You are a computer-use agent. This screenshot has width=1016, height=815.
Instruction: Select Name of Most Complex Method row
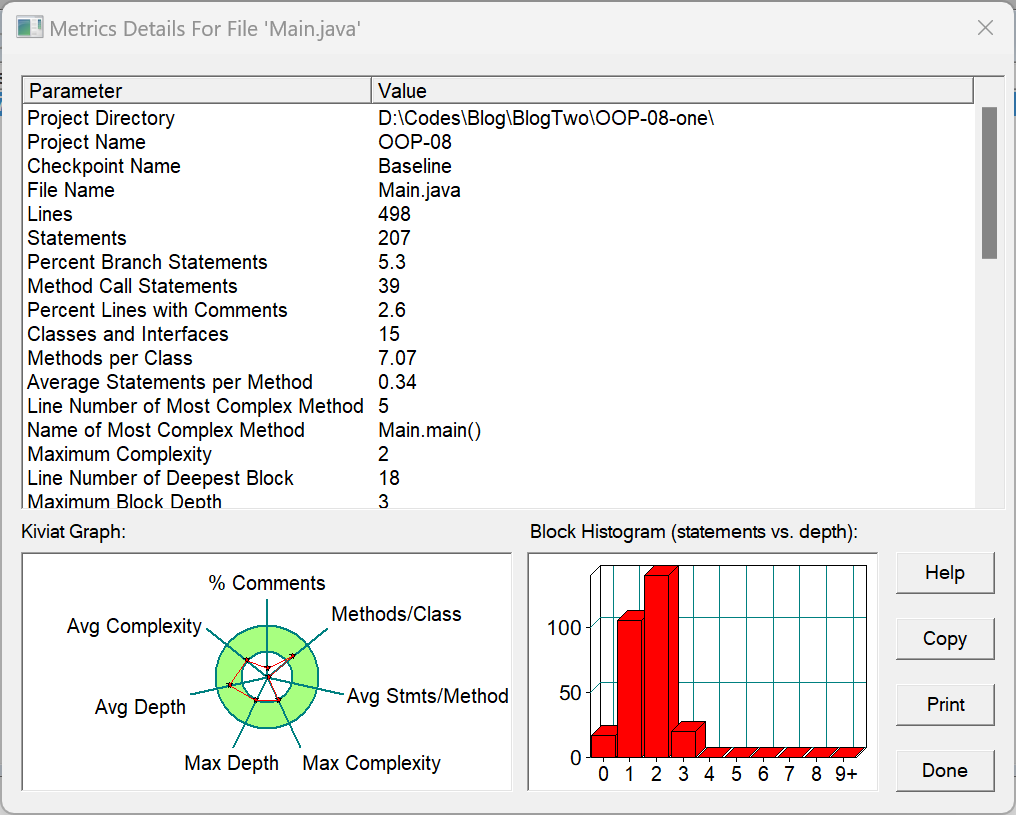[498, 430]
